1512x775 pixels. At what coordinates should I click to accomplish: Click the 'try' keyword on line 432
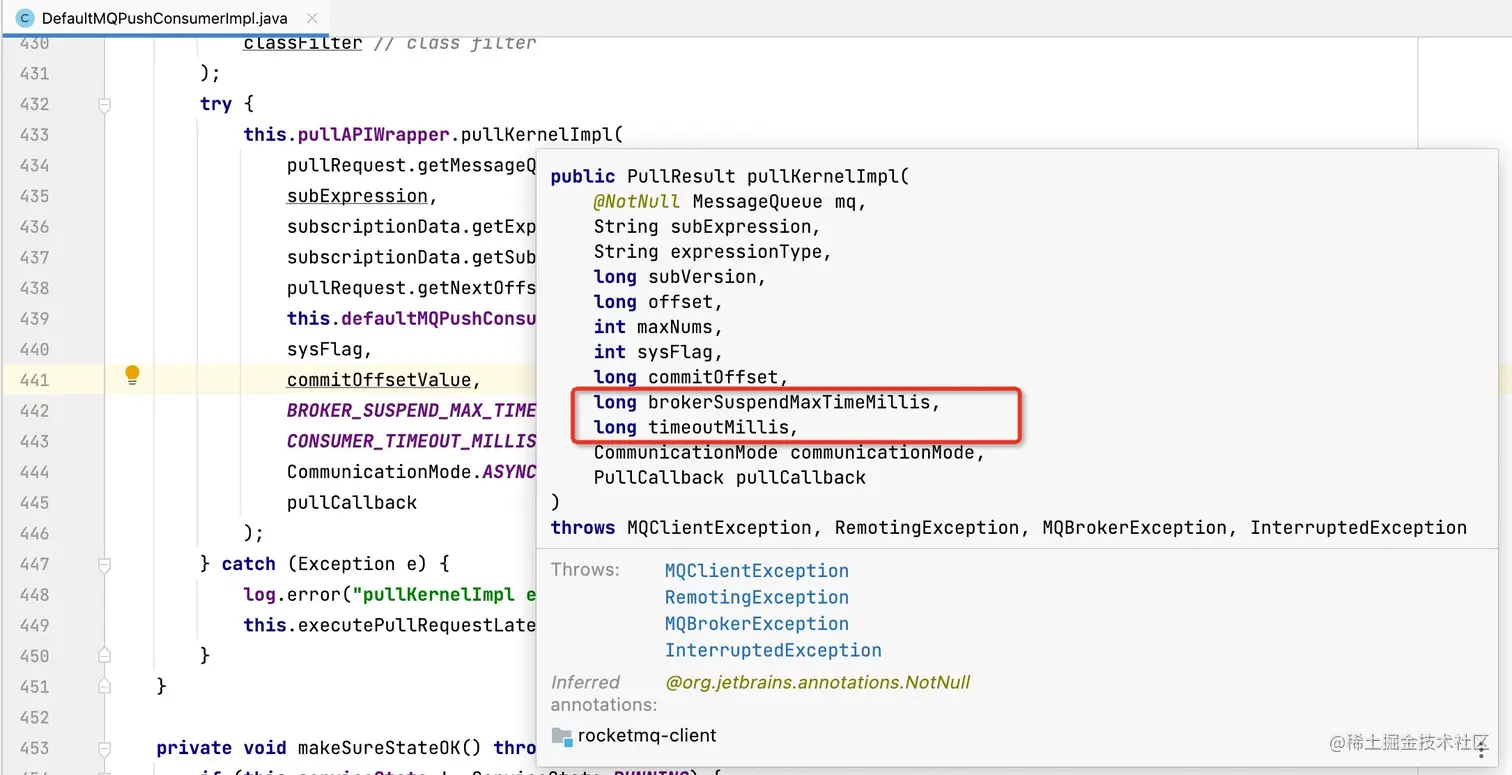tap(216, 104)
